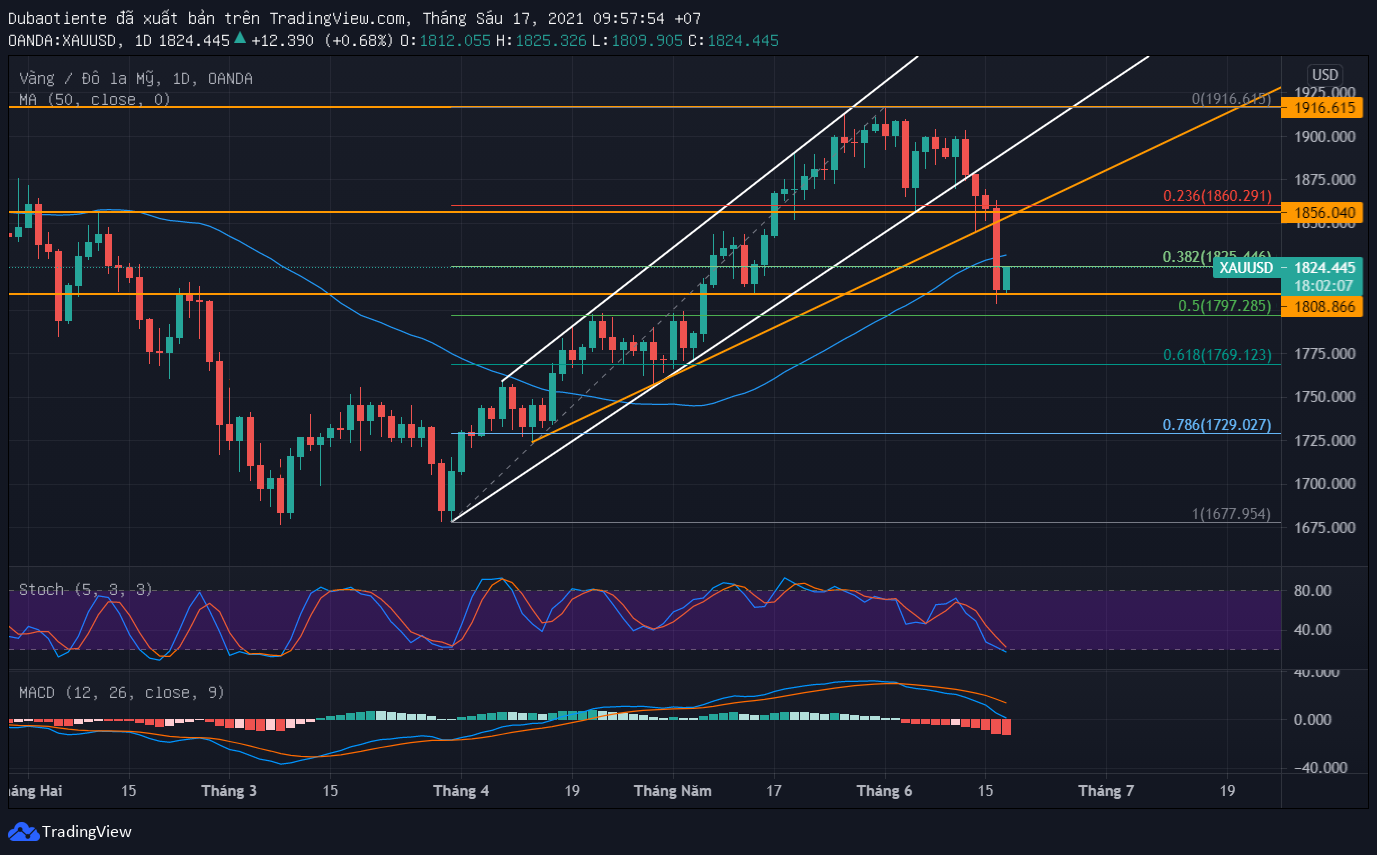This screenshot has width=1377, height=855.
Task: Click the 'Tháng Năm' date on time axis
Action: [673, 791]
